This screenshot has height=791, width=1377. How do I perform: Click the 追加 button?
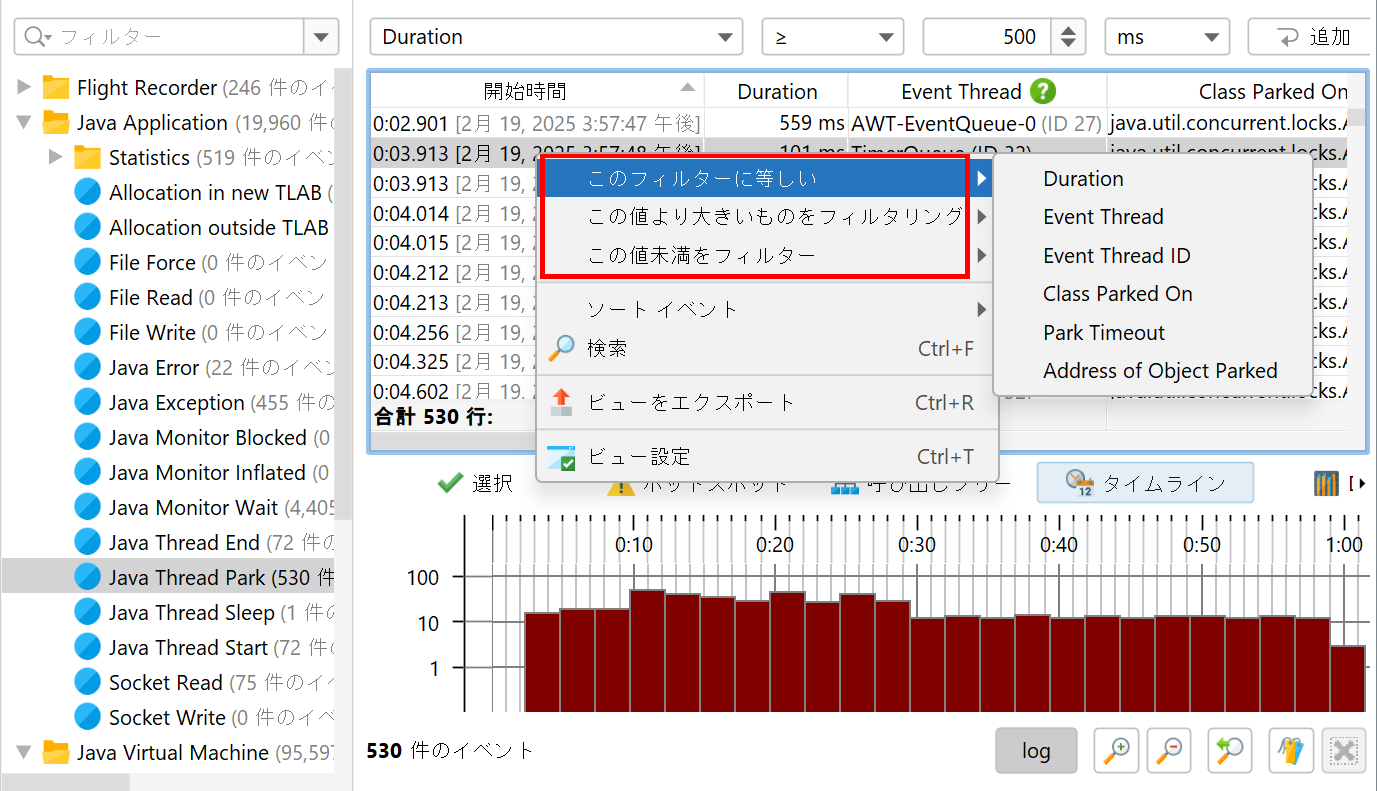click(1312, 37)
